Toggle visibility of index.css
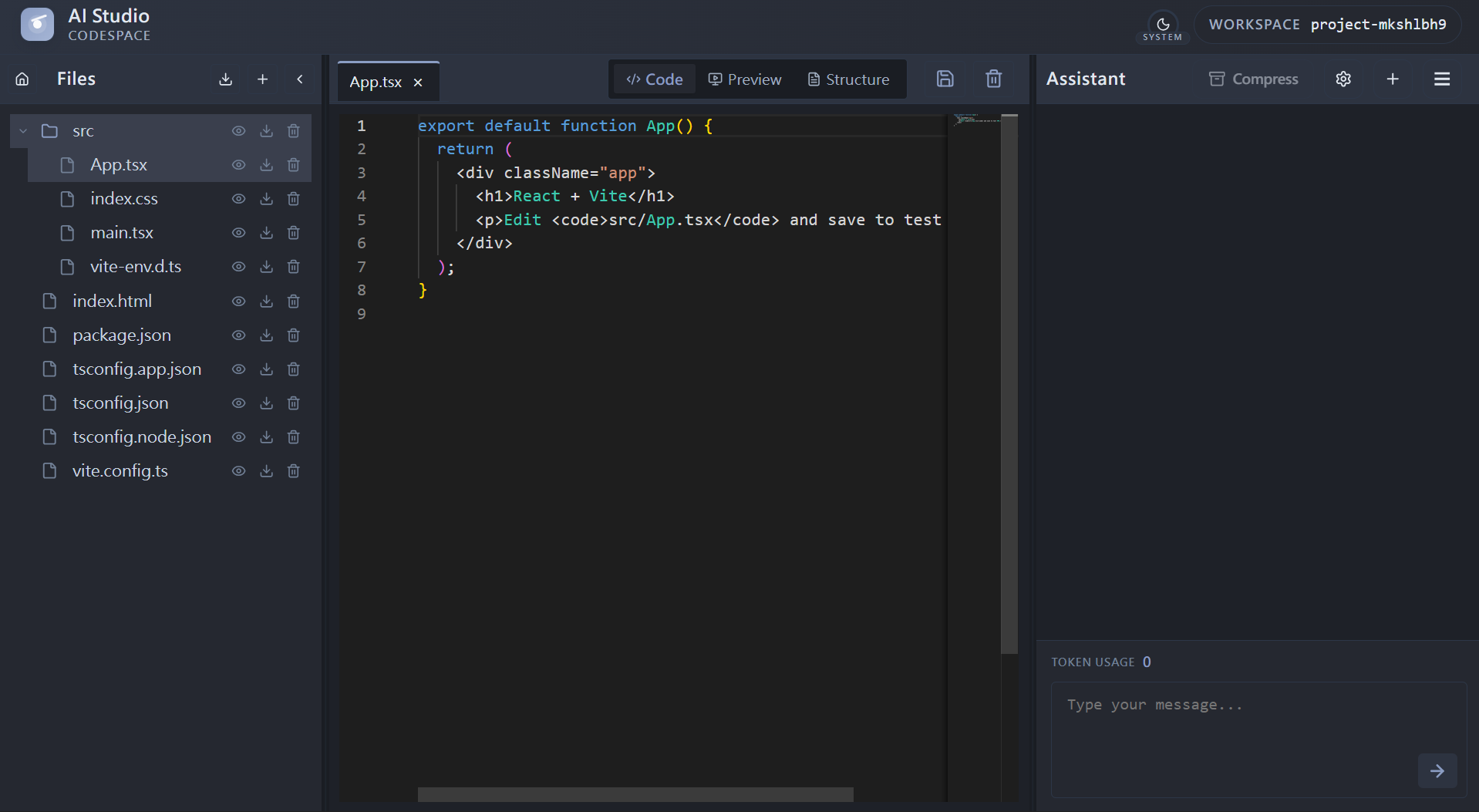1479x812 pixels. coord(239,199)
